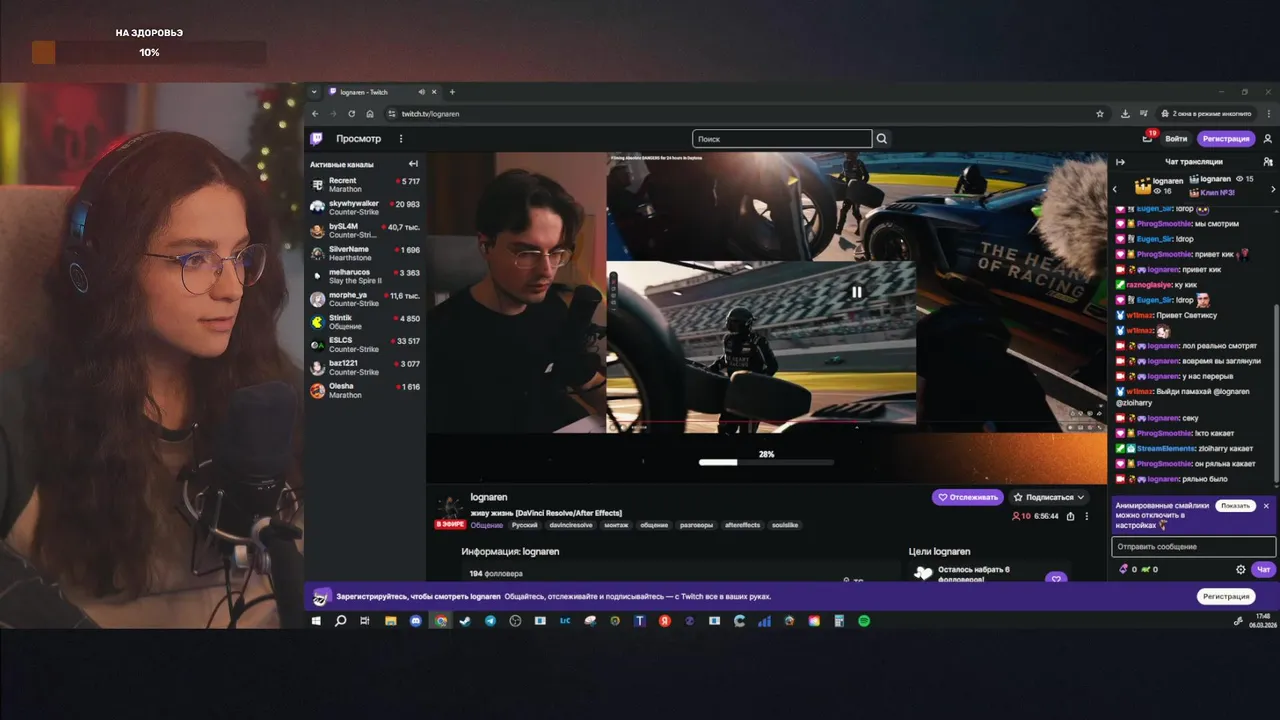Image resolution: width=1280 pixels, height=720 pixels.
Task: Open the user profile icon in Twitch header
Action: point(1268,139)
